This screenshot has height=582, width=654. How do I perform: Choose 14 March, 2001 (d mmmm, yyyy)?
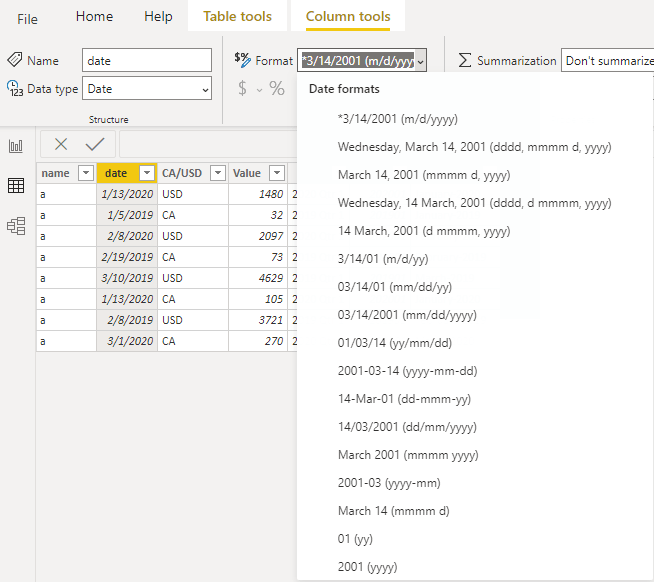point(475,231)
